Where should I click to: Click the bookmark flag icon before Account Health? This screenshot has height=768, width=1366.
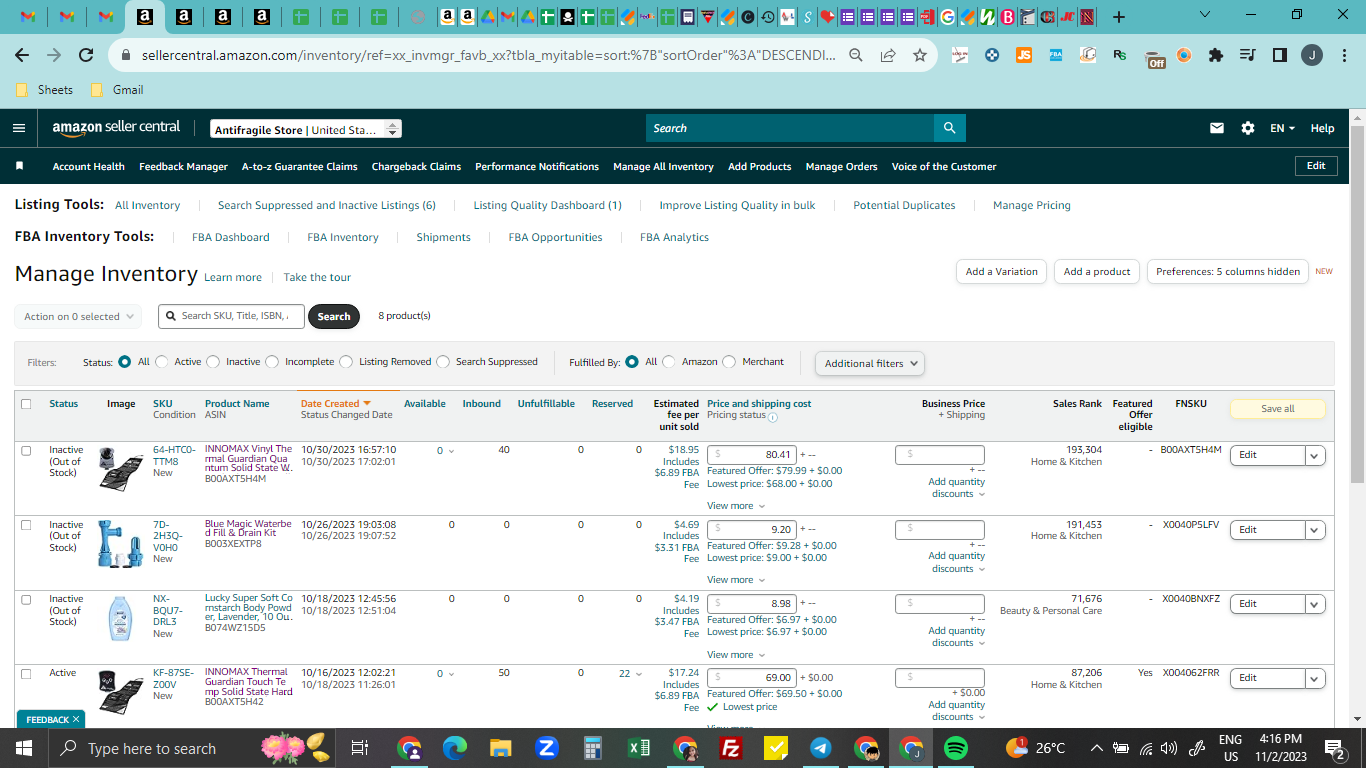(19, 166)
